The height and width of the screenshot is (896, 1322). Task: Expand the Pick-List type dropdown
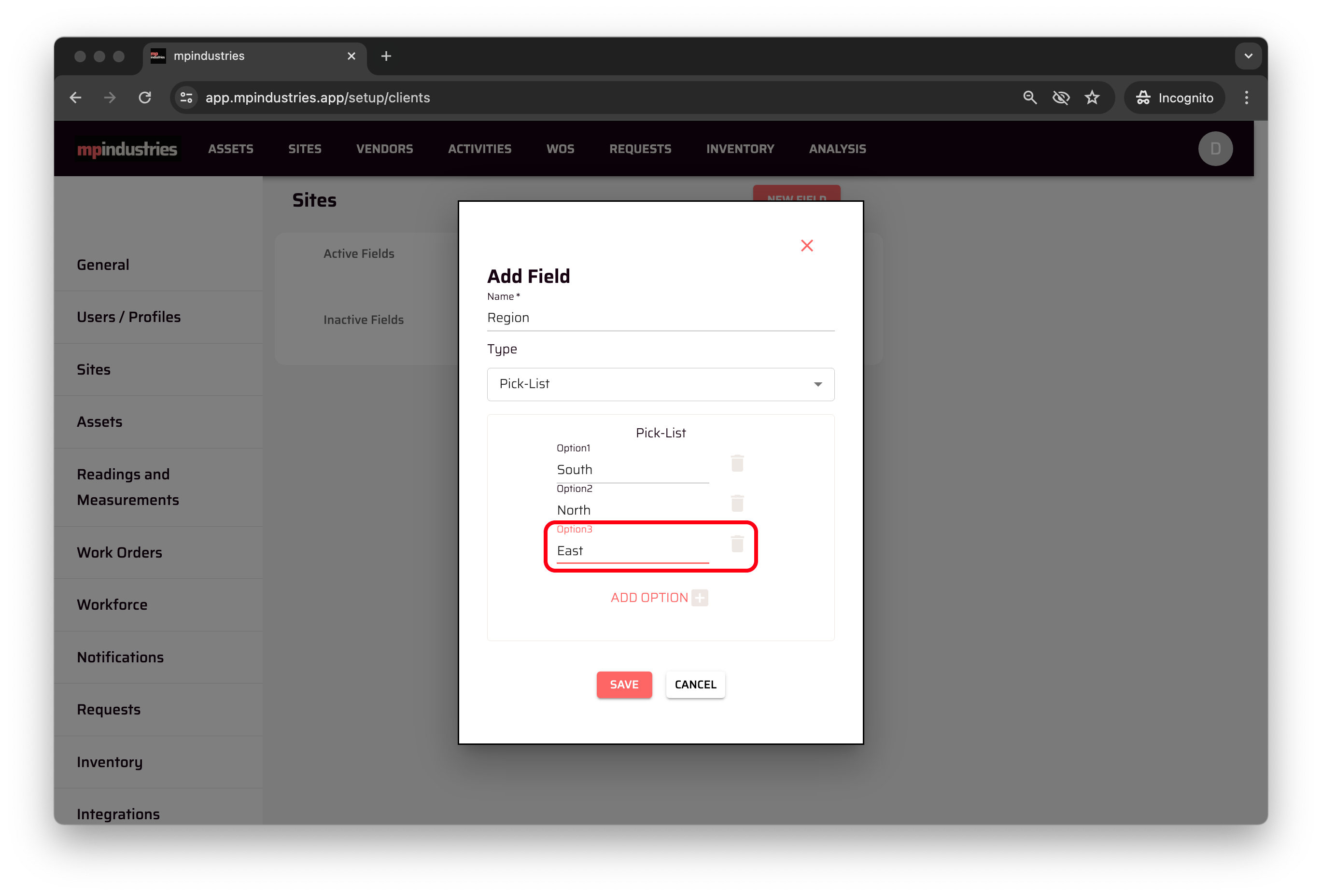660,385
